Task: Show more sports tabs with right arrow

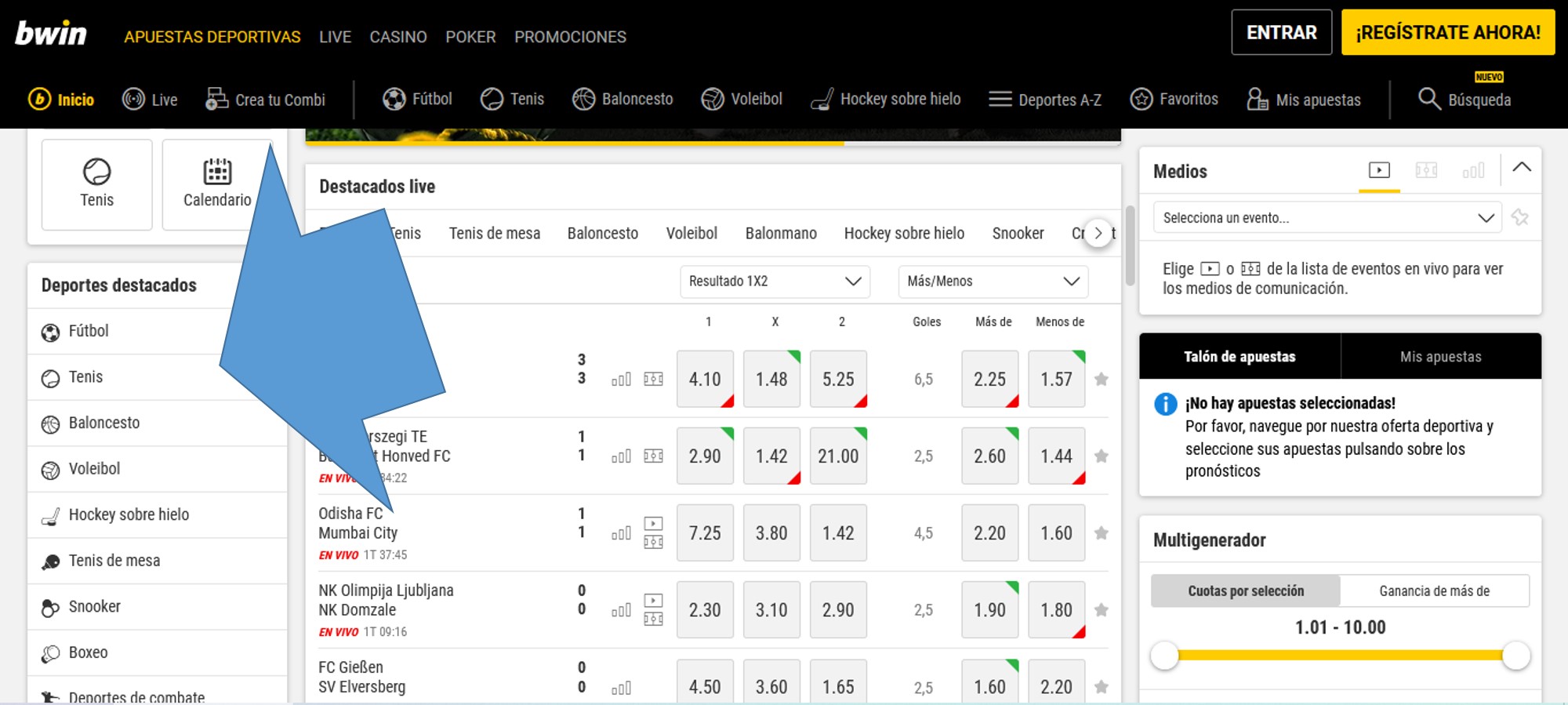Action: 1098,233
